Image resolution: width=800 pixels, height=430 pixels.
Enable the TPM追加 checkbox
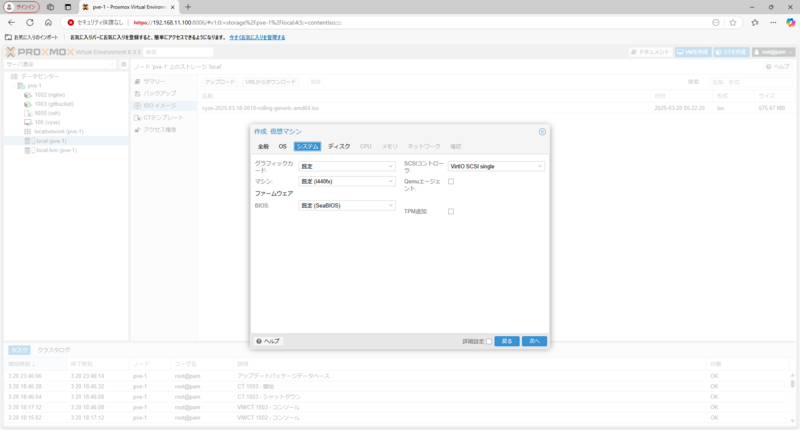click(451, 211)
